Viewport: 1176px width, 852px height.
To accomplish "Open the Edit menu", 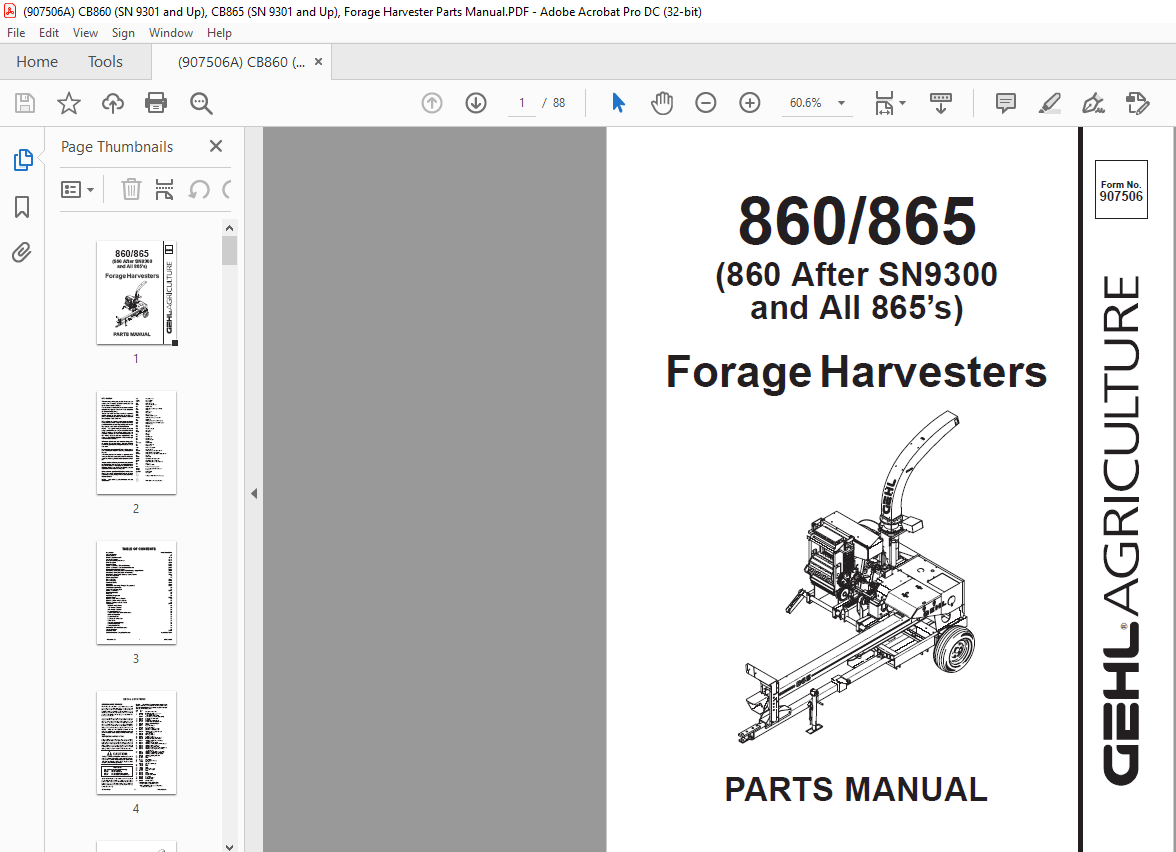I will click(x=49, y=33).
